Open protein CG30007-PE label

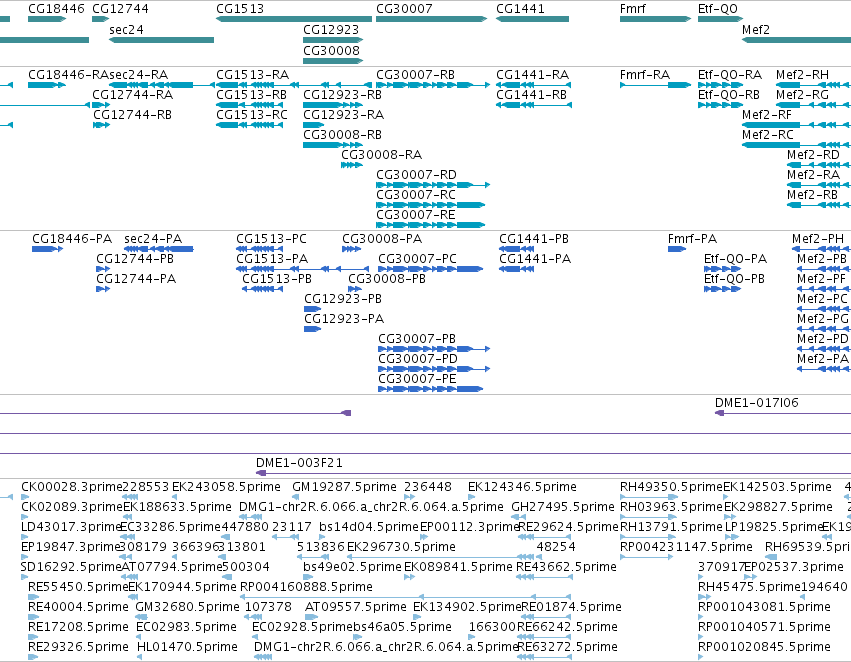tap(417, 379)
